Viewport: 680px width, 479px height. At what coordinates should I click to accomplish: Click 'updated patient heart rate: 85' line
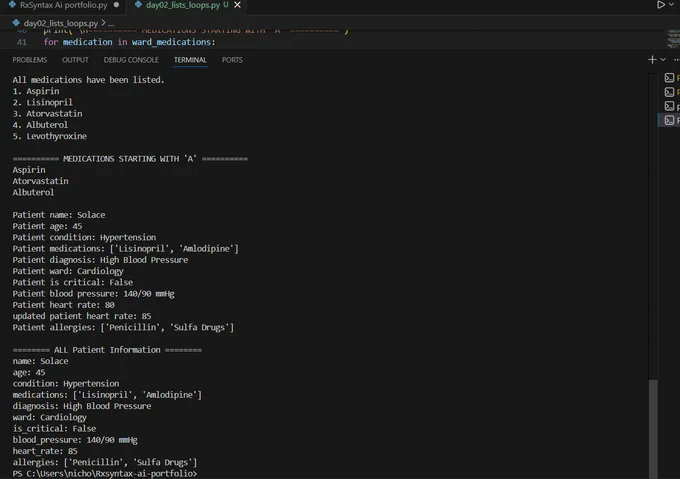(82, 316)
